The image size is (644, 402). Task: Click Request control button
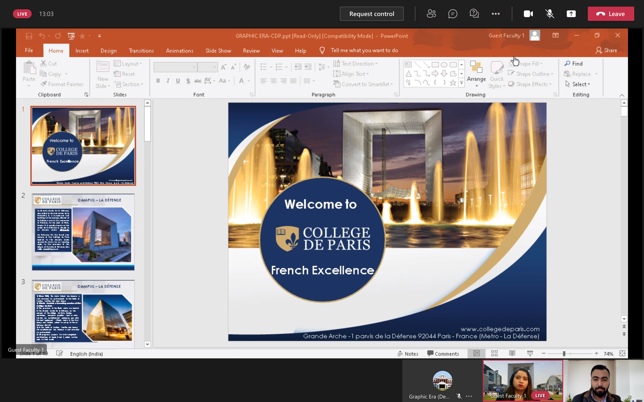point(371,14)
